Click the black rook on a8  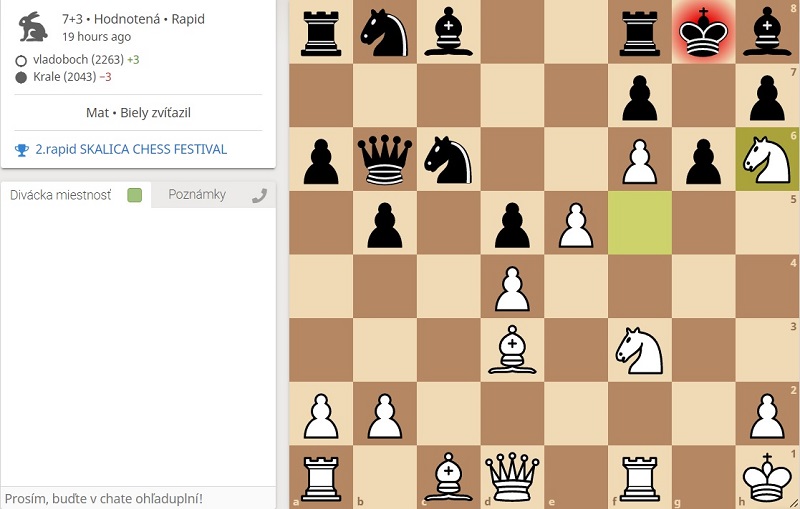tap(321, 32)
